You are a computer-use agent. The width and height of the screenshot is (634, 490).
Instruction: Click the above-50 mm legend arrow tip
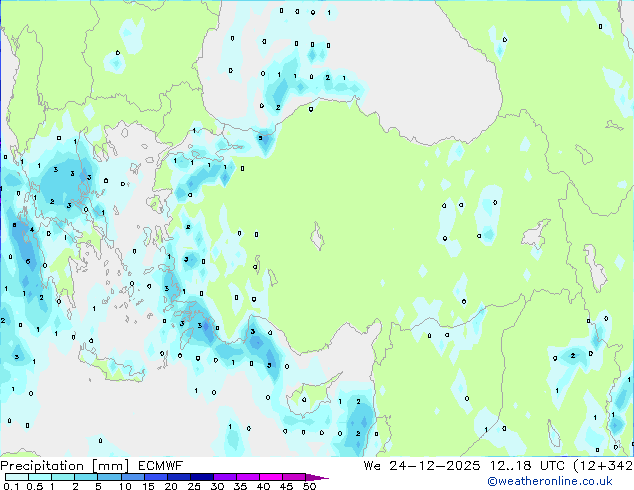pyautogui.click(x=317, y=477)
